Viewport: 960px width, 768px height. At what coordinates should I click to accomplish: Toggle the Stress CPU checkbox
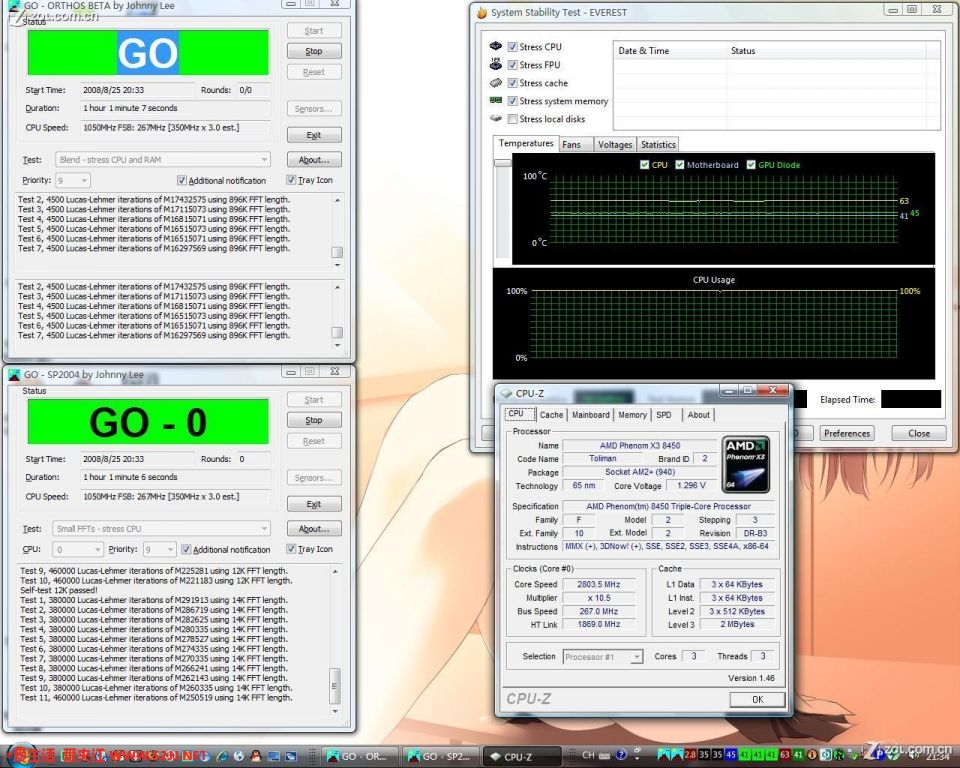tap(512, 47)
